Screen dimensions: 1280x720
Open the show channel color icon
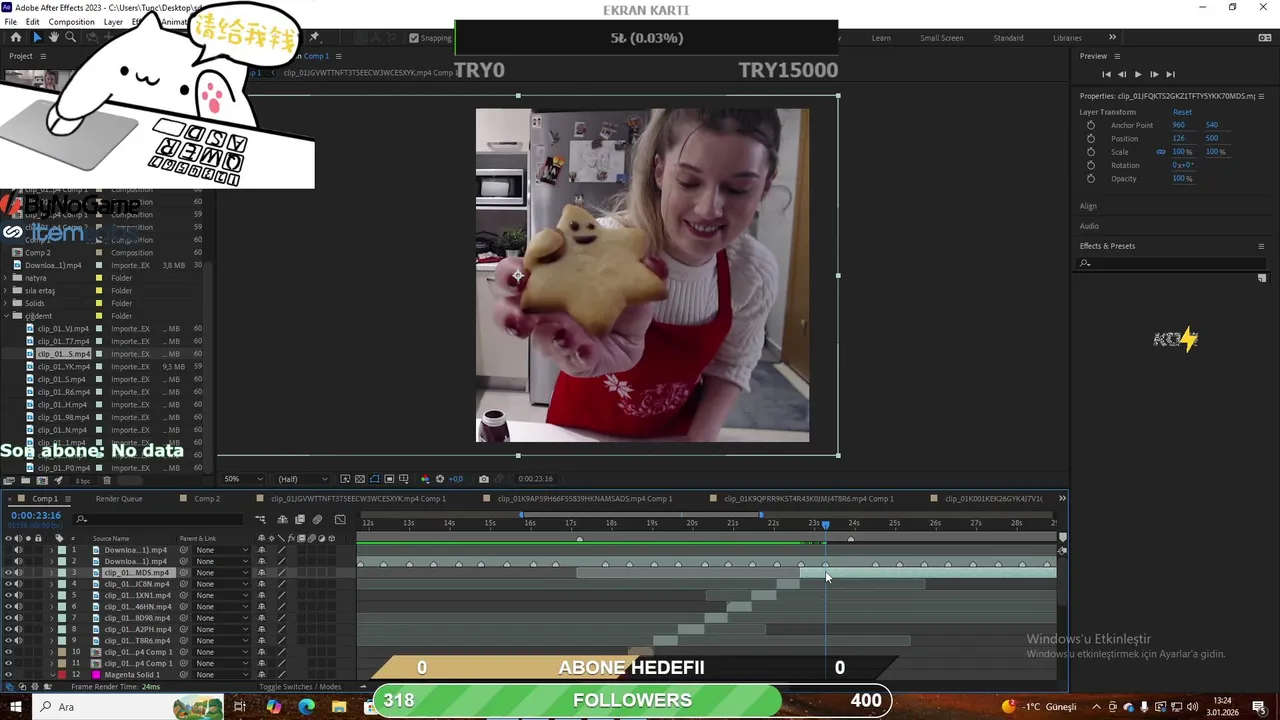point(425,479)
